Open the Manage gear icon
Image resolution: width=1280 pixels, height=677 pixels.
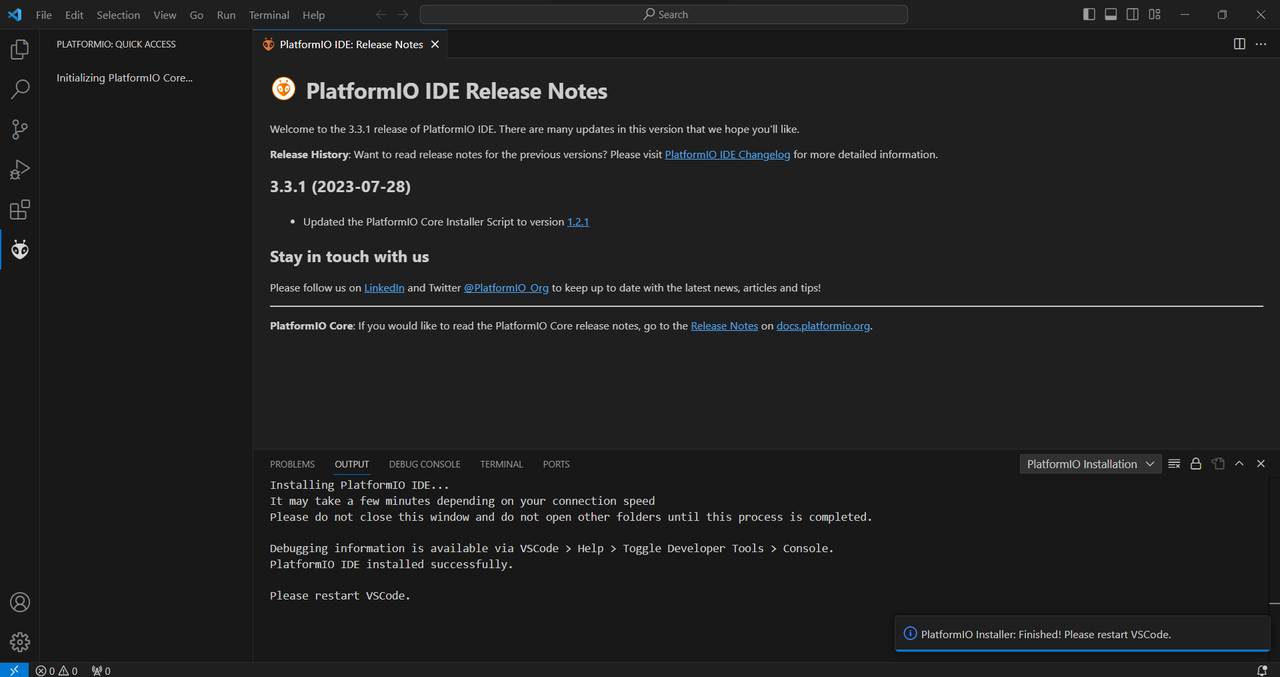(x=20, y=642)
